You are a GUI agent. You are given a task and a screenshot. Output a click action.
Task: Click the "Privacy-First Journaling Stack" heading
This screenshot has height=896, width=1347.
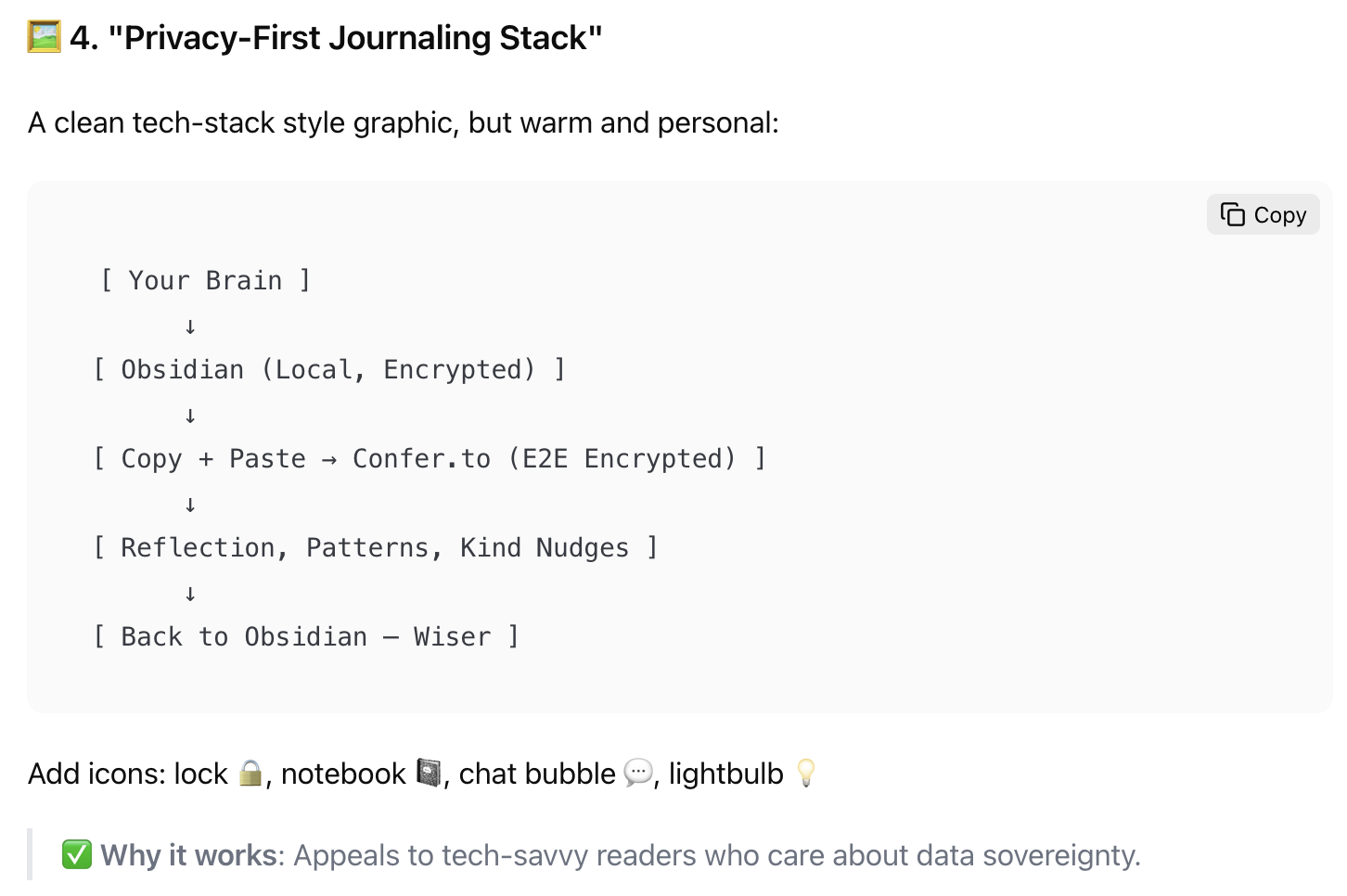pos(355,38)
